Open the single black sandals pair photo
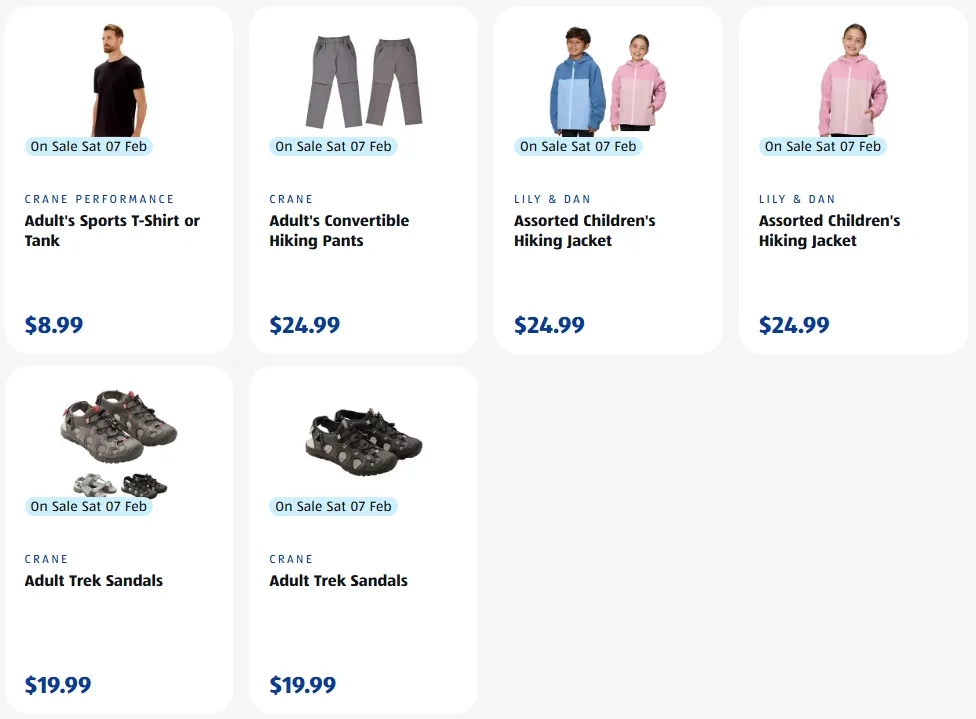976x719 pixels. [x=363, y=442]
